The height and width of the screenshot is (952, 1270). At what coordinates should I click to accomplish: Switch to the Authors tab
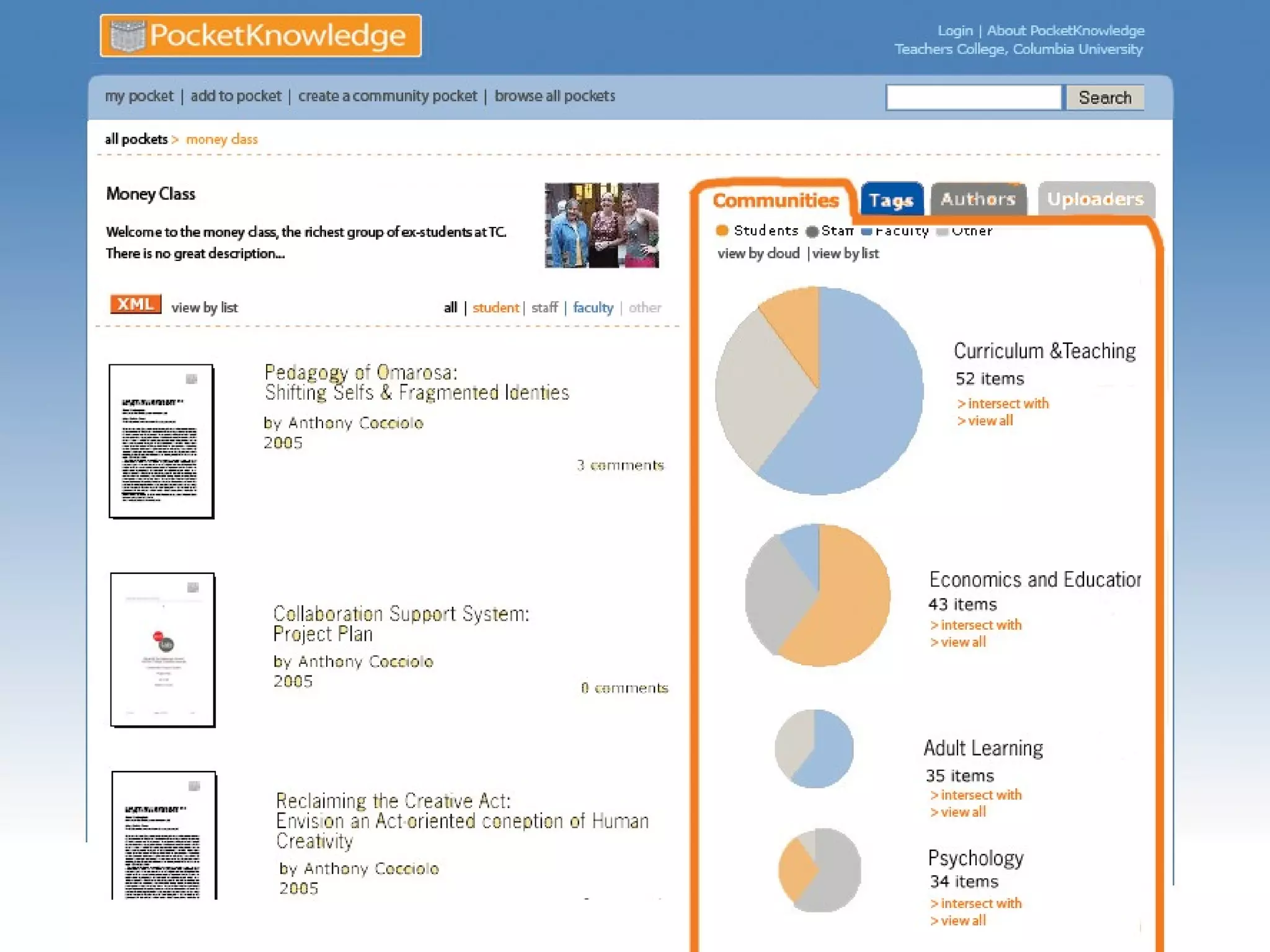978,200
